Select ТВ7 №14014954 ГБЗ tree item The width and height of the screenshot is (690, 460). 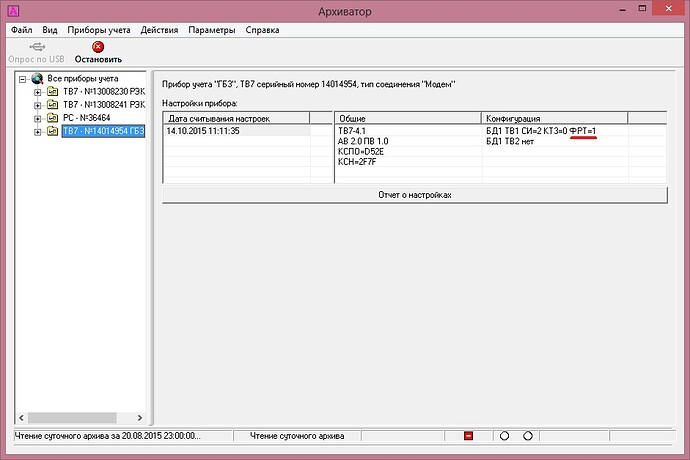[x=103, y=131]
